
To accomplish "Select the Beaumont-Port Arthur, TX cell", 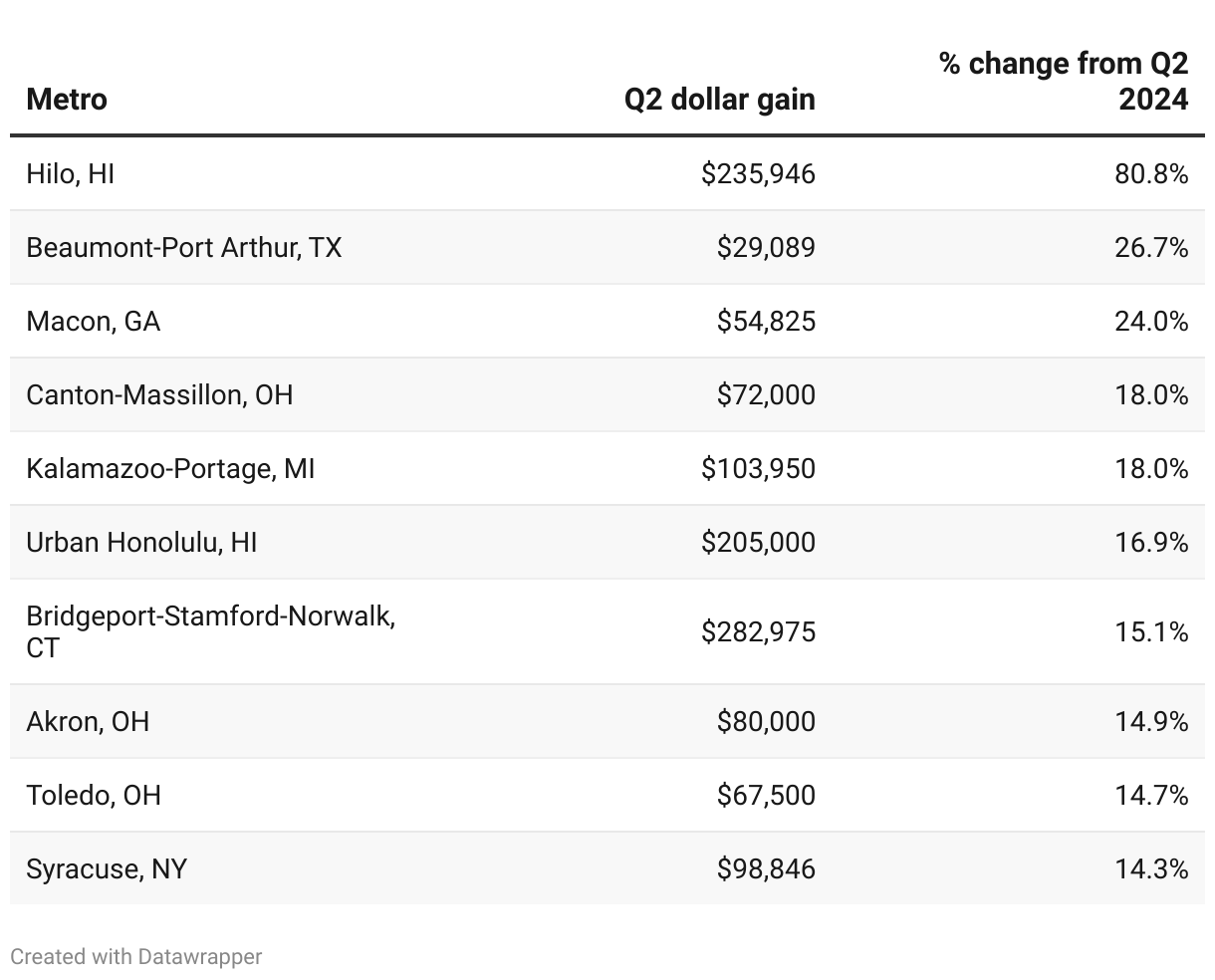I will click(183, 248).
